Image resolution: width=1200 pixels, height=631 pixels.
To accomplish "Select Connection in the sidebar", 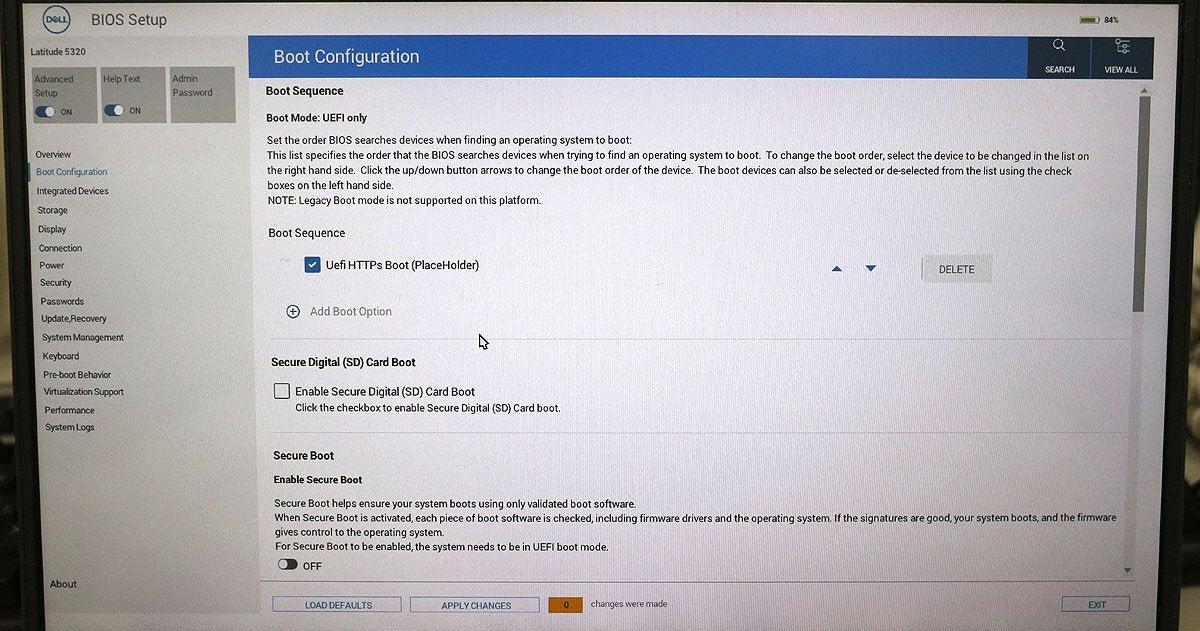I will (x=61, y=248).
